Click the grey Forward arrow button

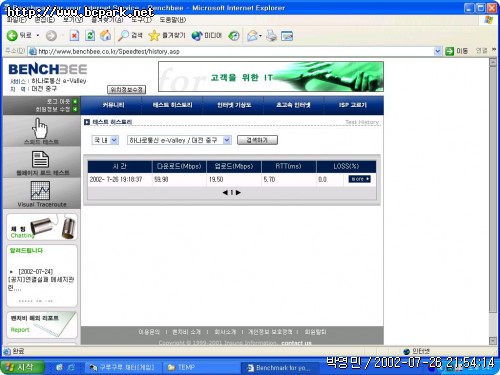51,35
